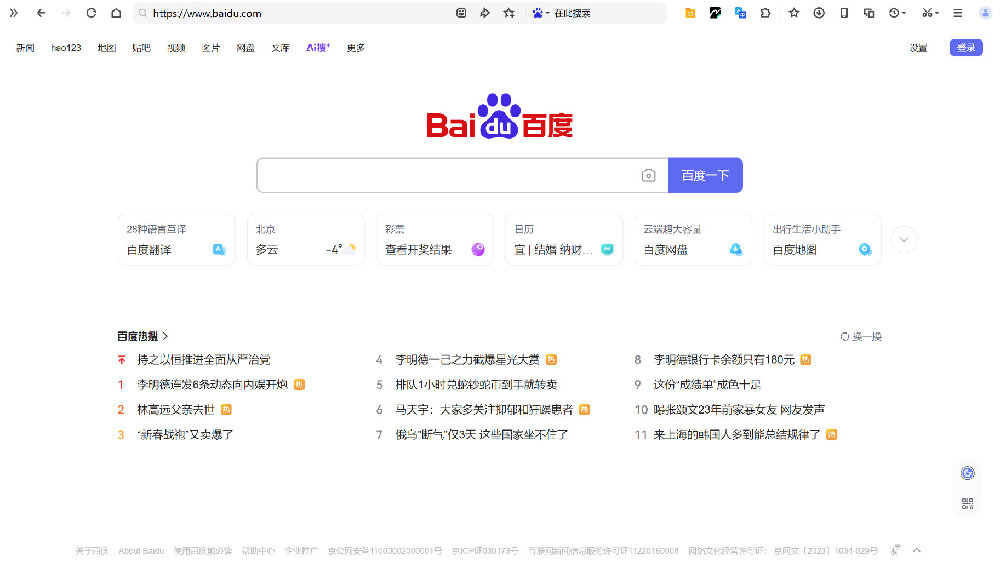The height and width of the screenshot is (562, 1000).
Task: Reload the page with refresh icon
Action: 91,13
